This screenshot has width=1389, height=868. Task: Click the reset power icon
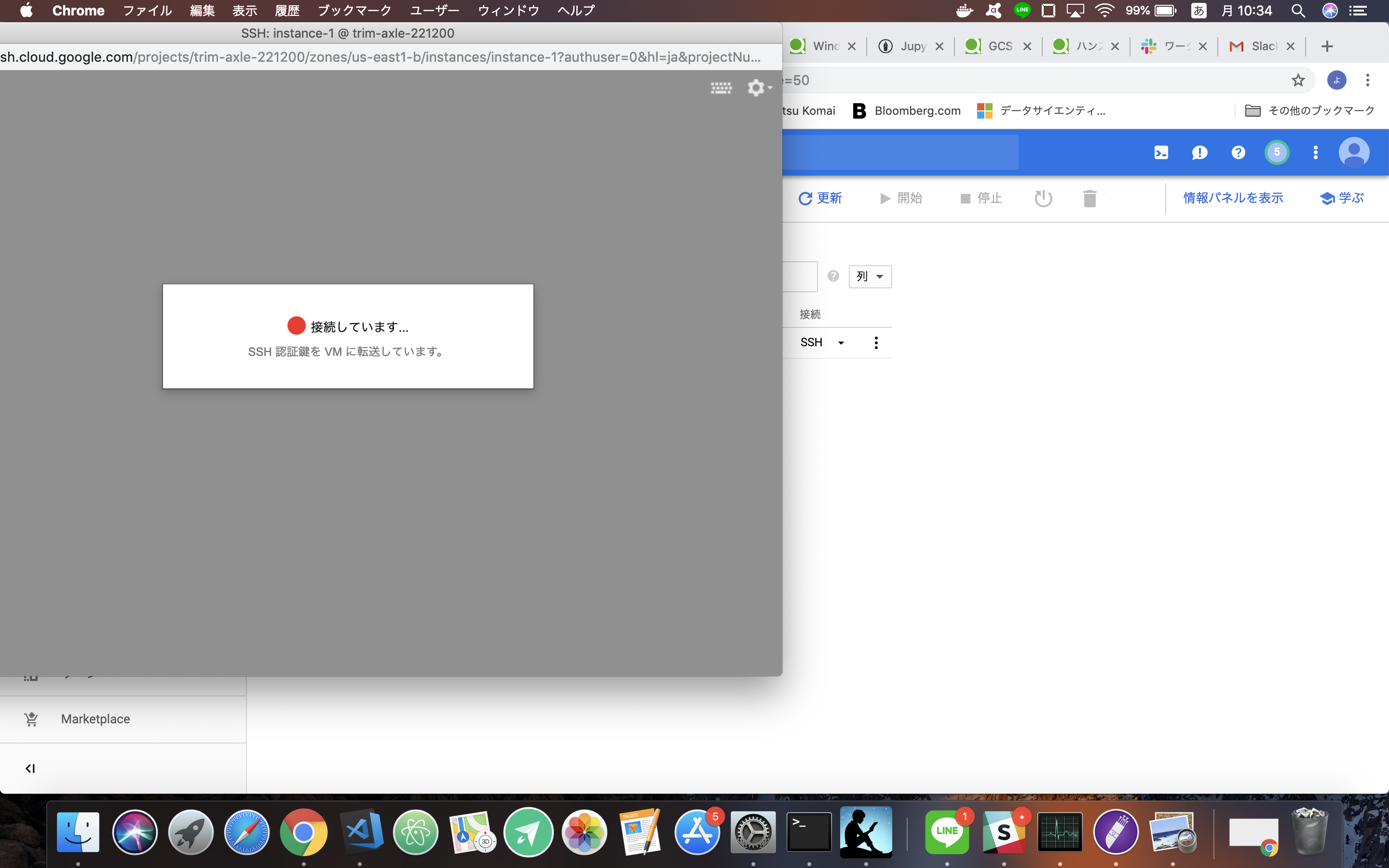point(1044,199)
